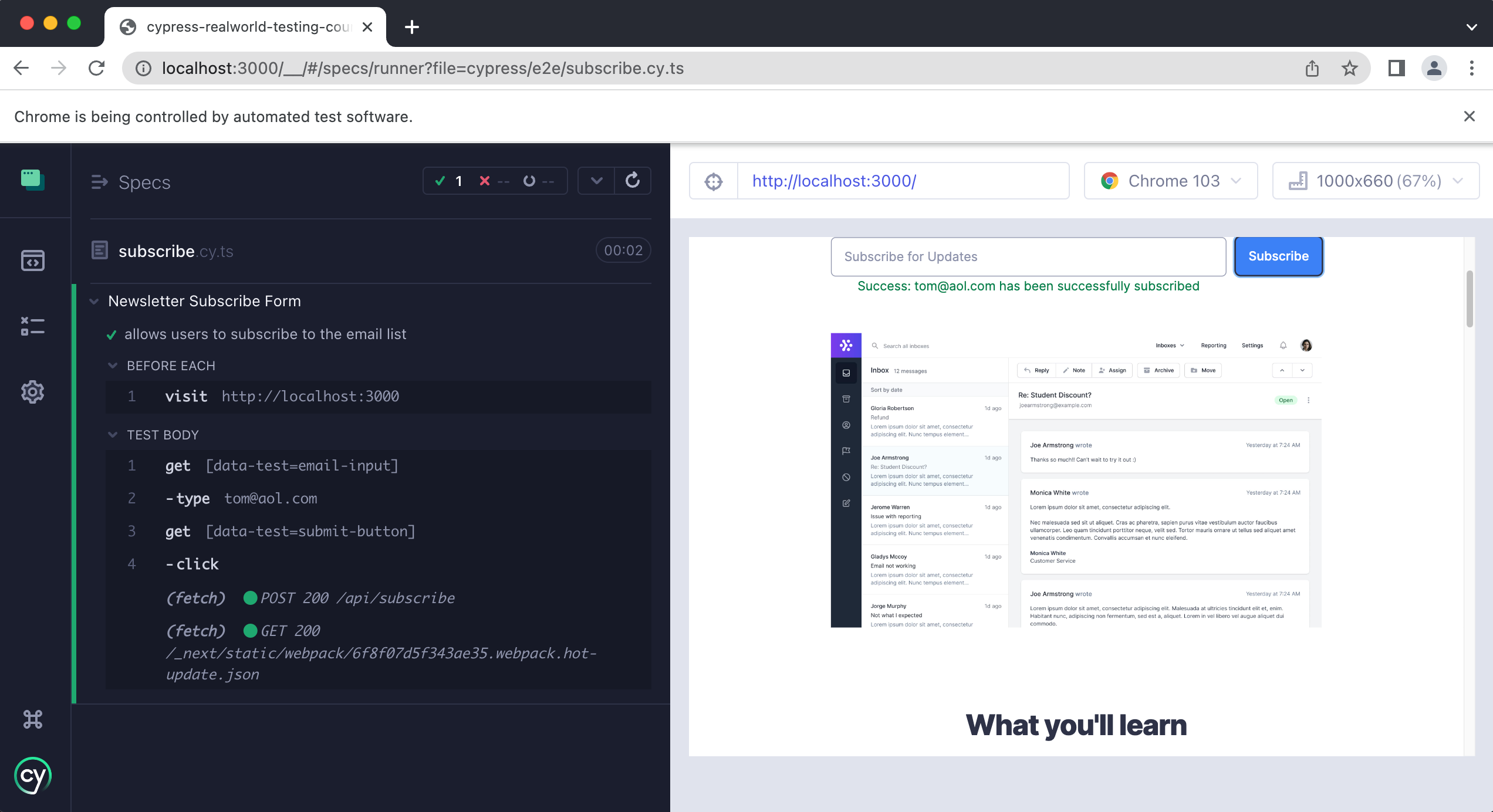
Task: Click the Subscribe for Updates email field
Action: (x=1028, y=257)
